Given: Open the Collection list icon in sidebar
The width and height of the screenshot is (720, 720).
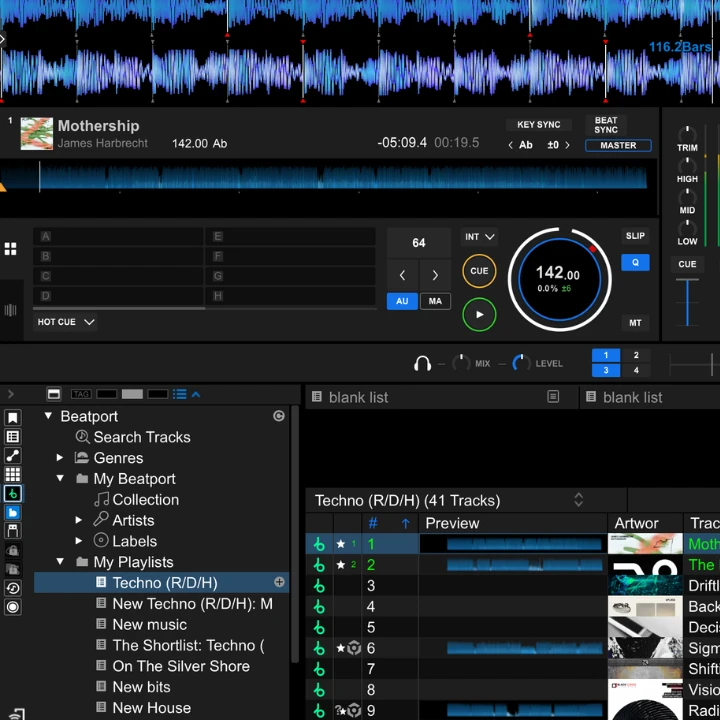Looking at the screenshot, I should pos(13,437).
